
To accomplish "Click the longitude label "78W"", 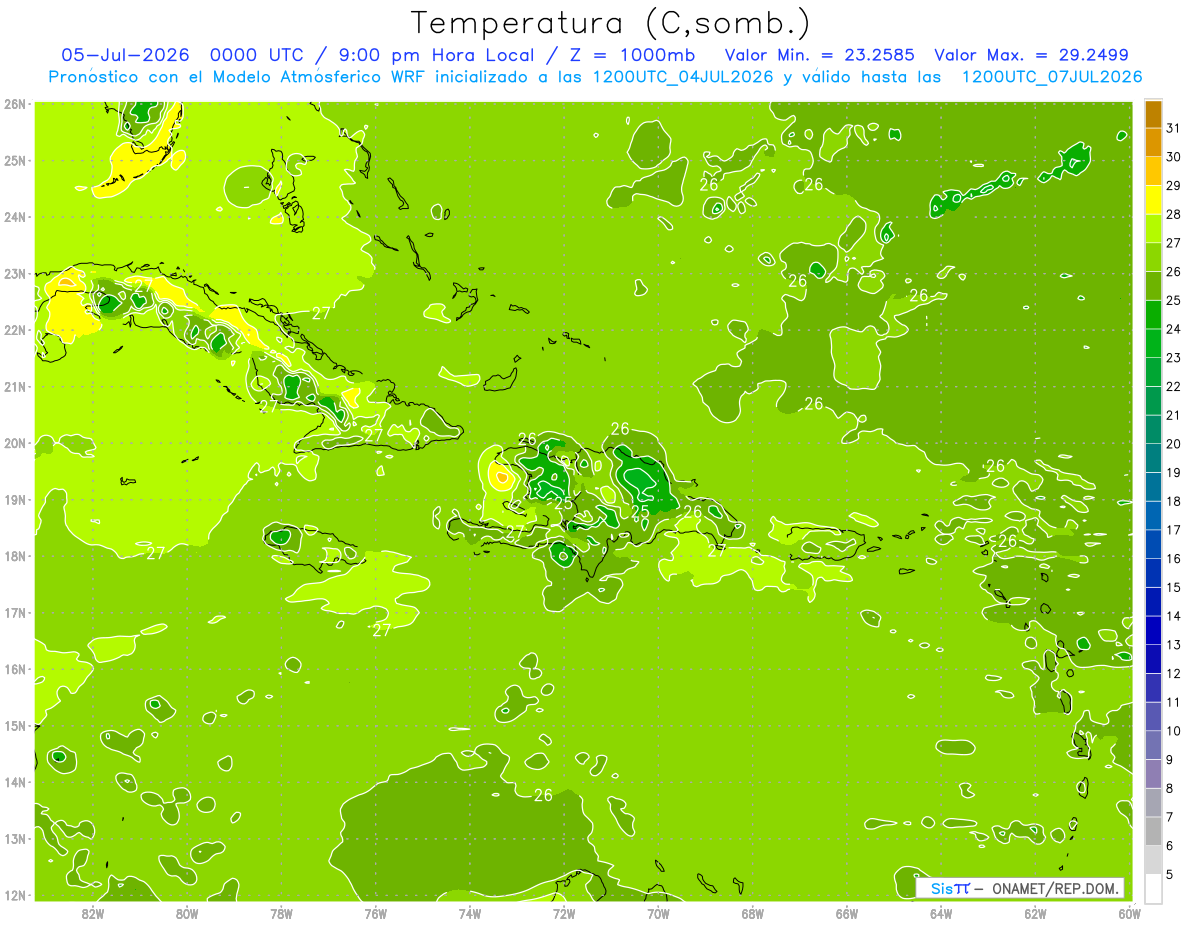I will (x=281, y=913).
